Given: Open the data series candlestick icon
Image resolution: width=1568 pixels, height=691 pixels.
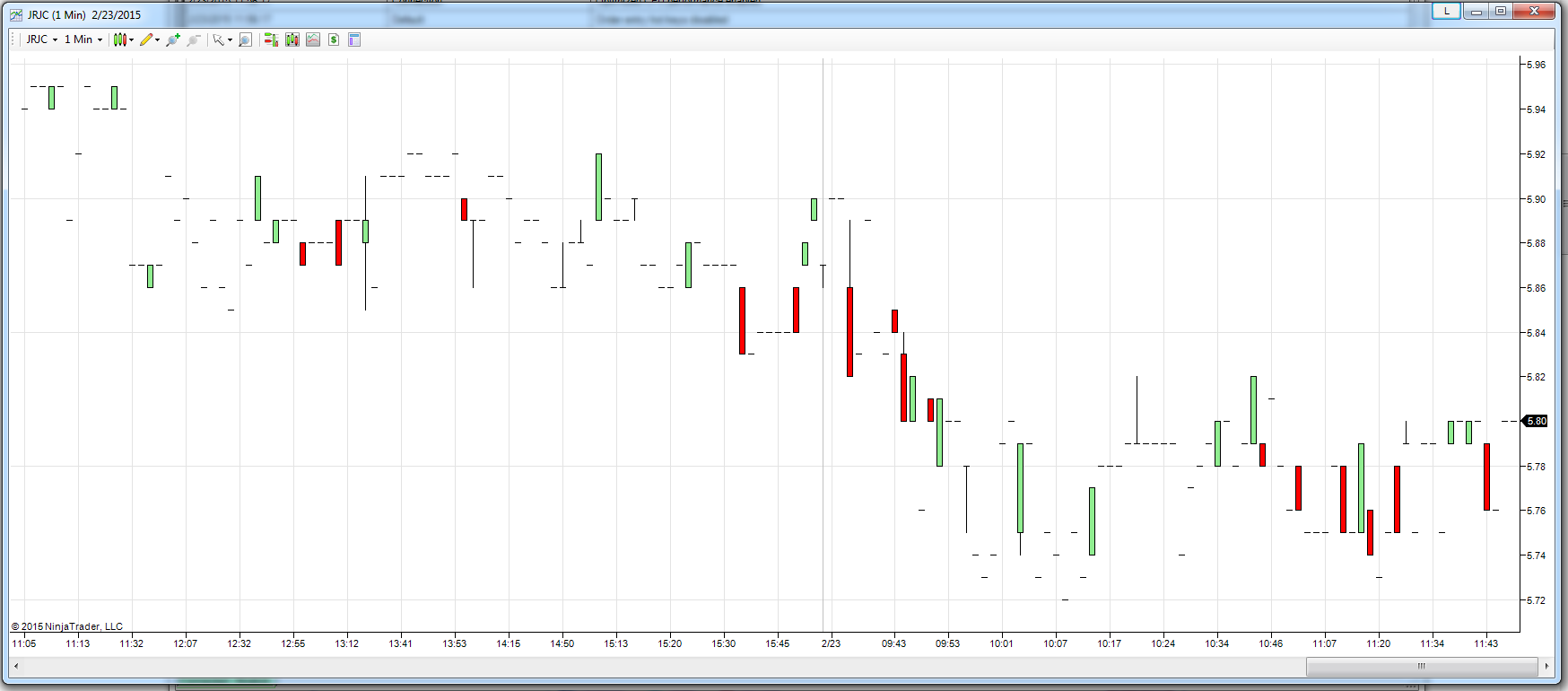Looking at the screenshot, I should pos(292,39).
